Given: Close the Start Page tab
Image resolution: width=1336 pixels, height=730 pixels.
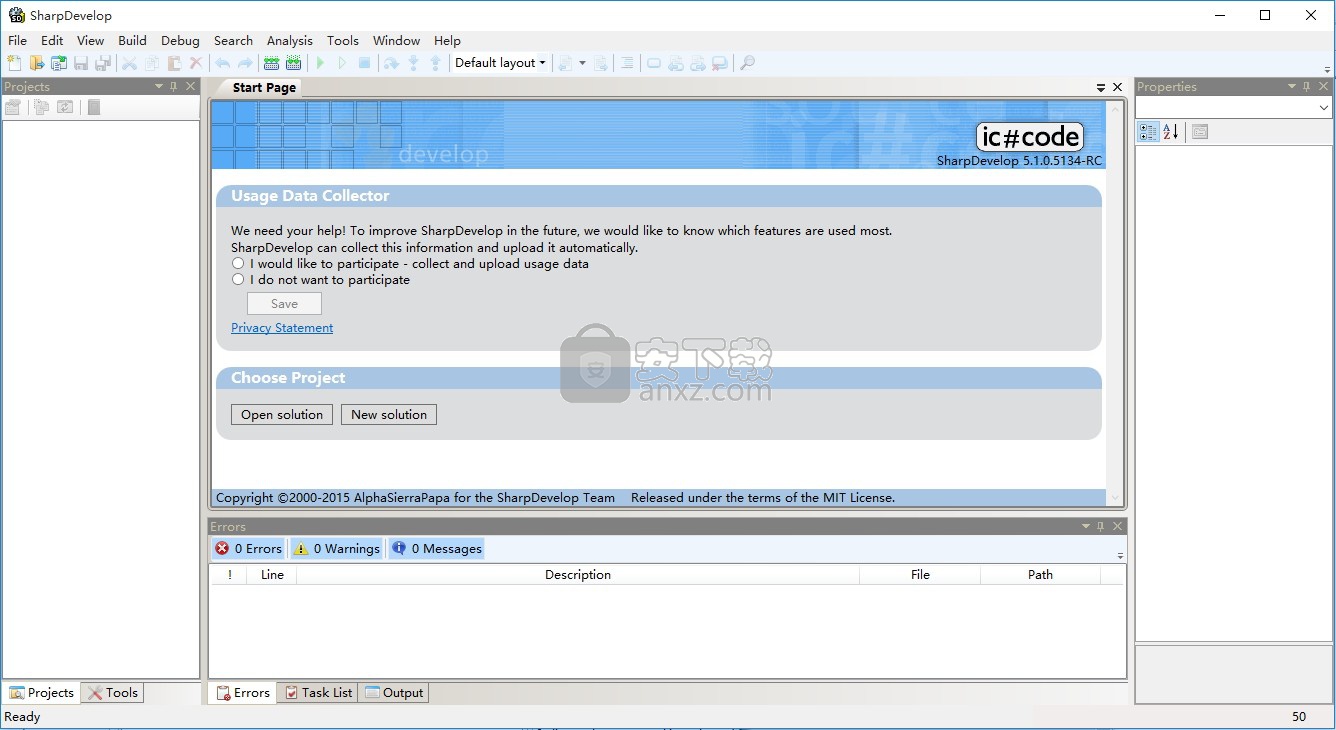Looking at the screenshot, I should [1118, 88].
